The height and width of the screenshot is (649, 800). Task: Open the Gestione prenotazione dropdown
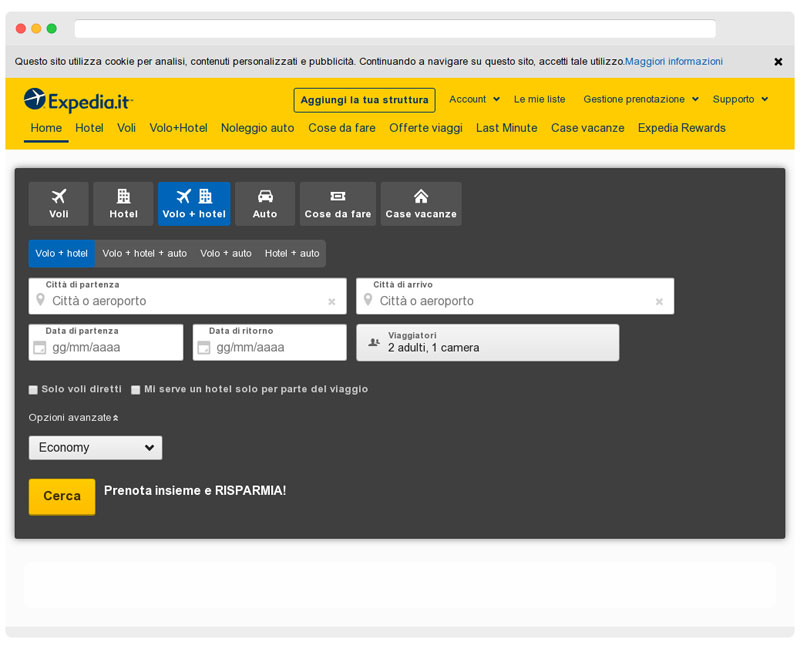coord(641,99)
